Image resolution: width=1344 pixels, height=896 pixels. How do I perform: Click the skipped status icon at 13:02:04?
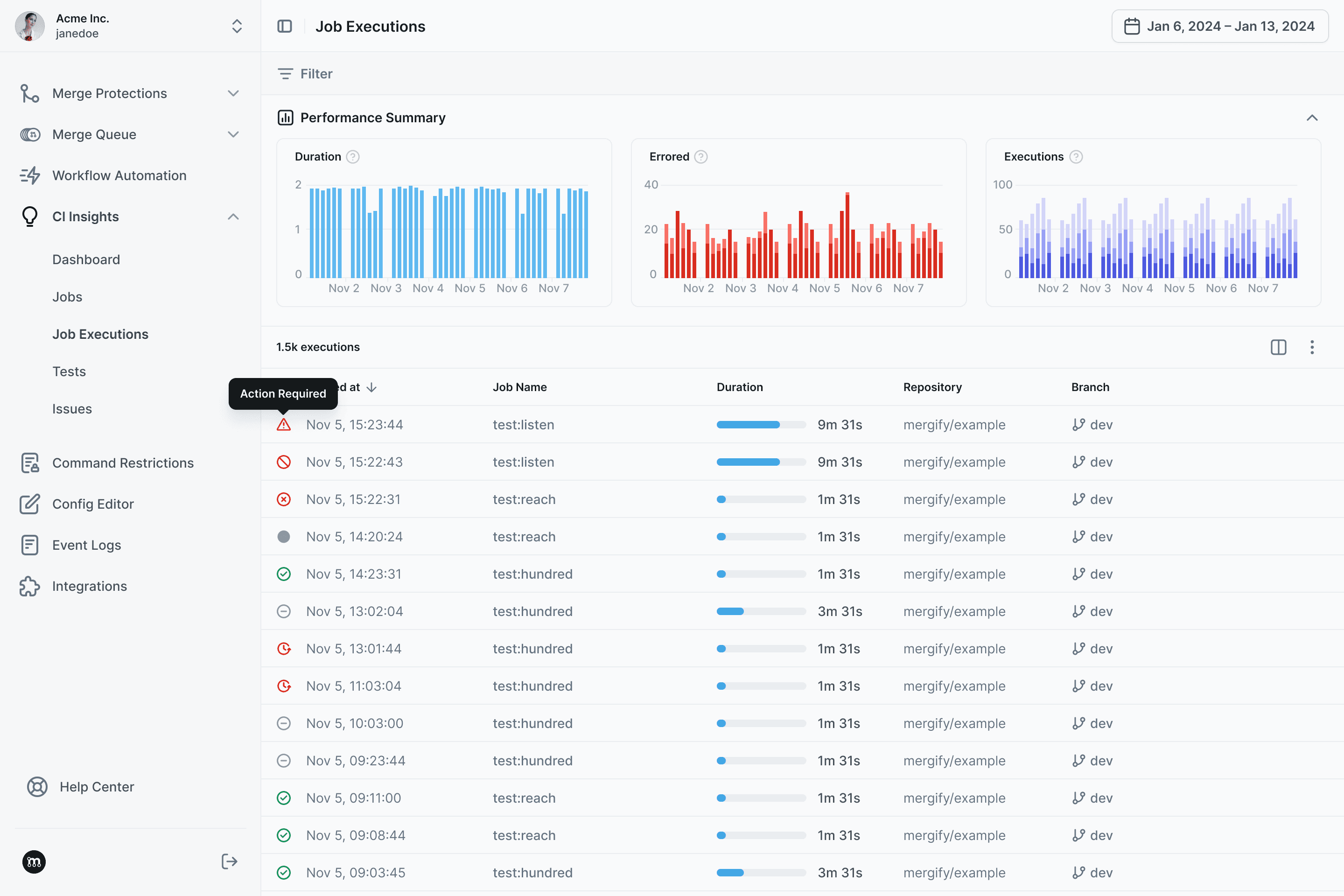[284, 611]
